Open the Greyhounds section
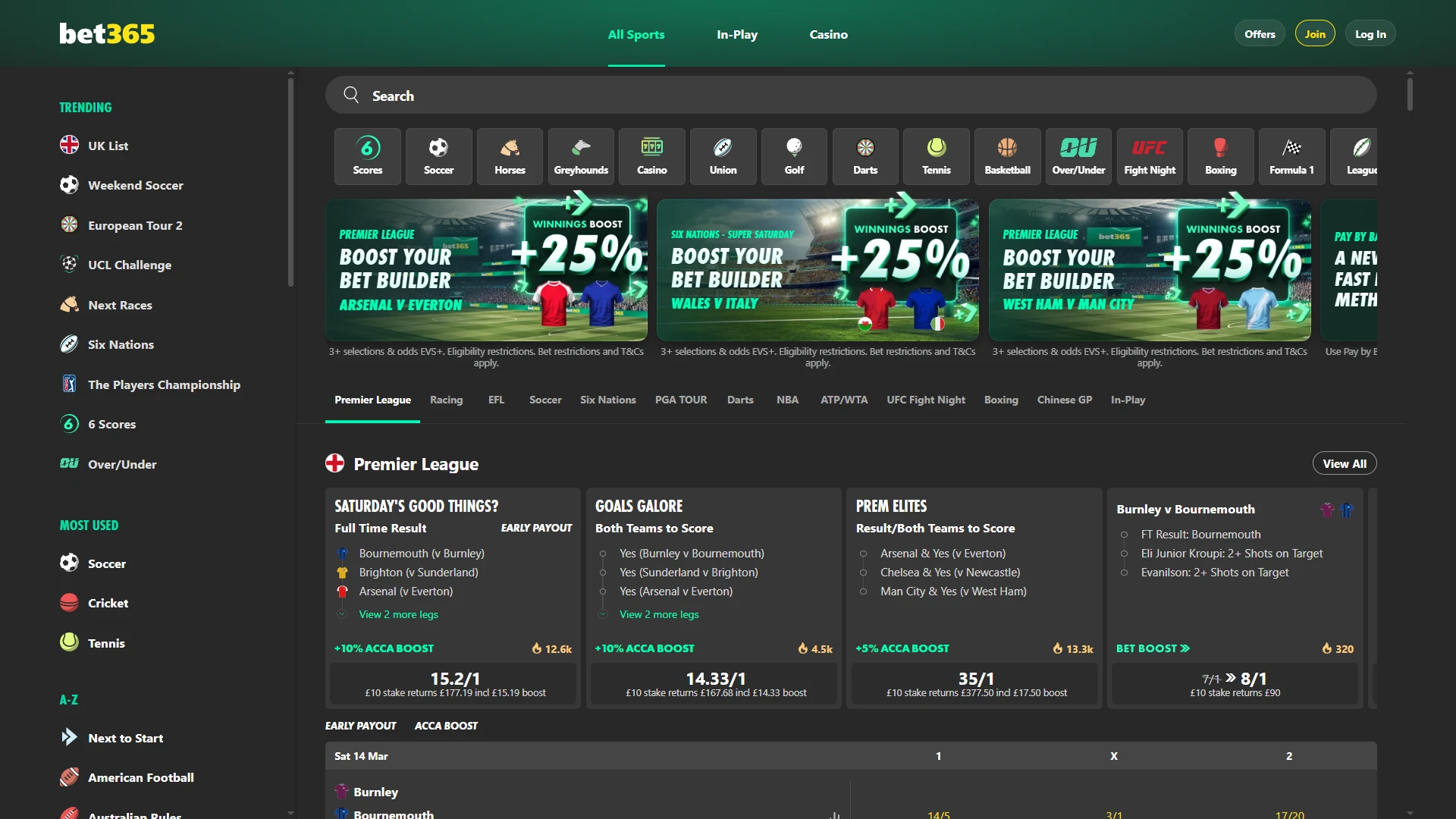The width and height of the screenshot is (1456, 819). pos(580,155)
